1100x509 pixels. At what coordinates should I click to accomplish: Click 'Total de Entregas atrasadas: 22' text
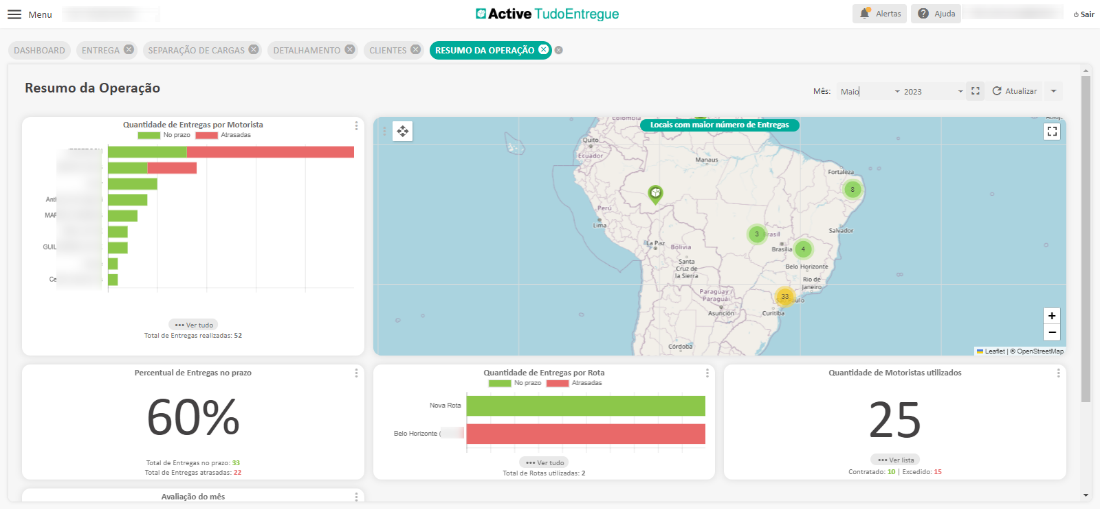pos(193,473)
